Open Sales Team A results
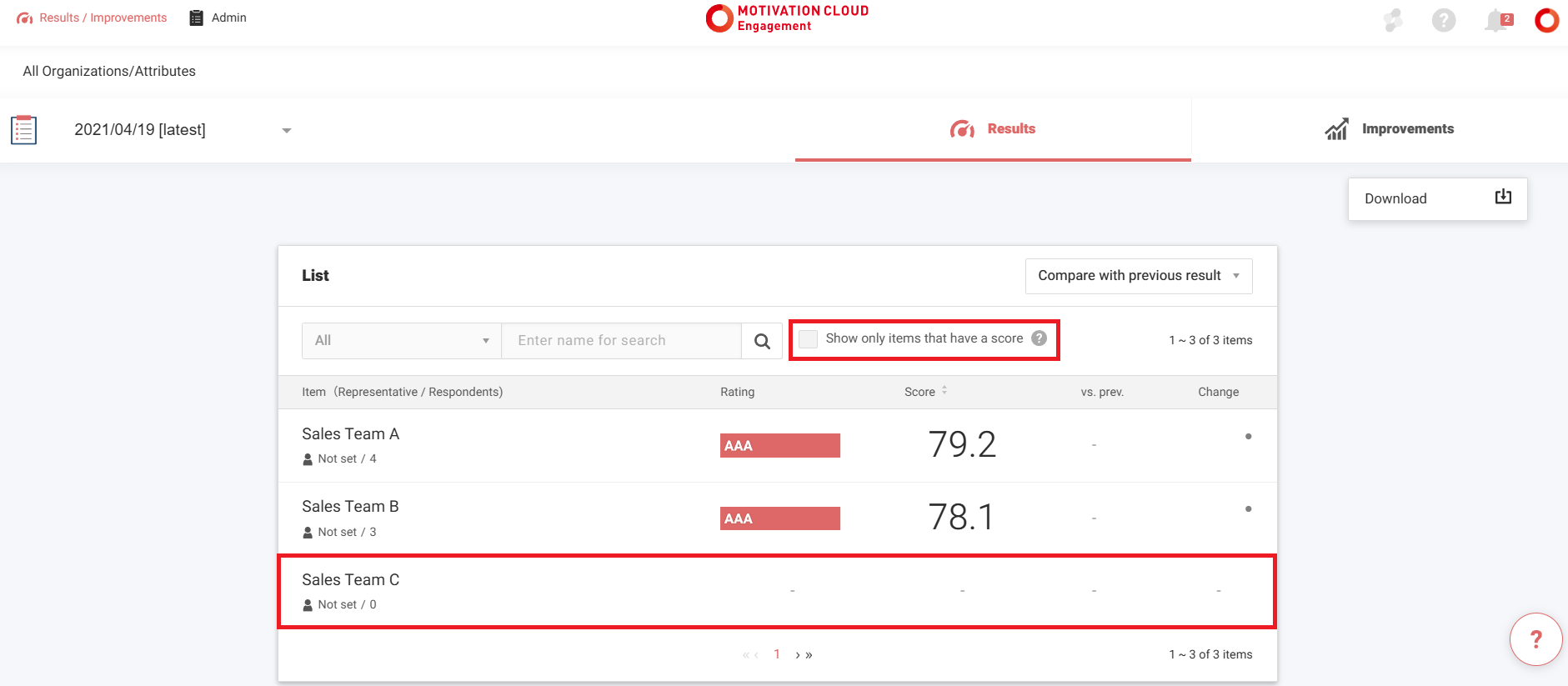The image size is (1568, 686). tap(350, 434)
